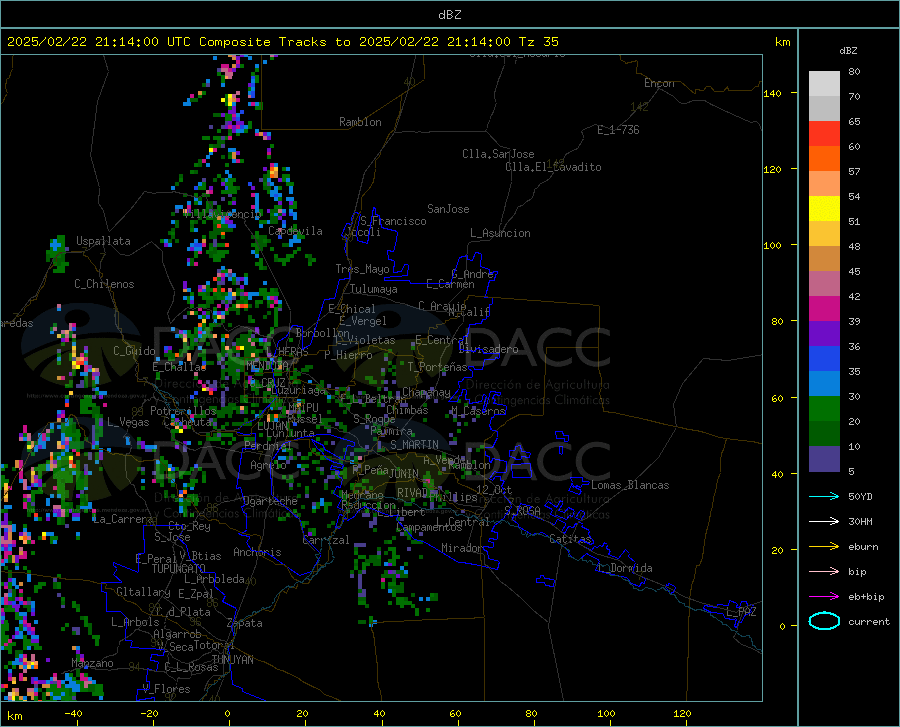Click the SanJose map label
The height and width of the screenshot is (727, 900).
tap(448, 209)
